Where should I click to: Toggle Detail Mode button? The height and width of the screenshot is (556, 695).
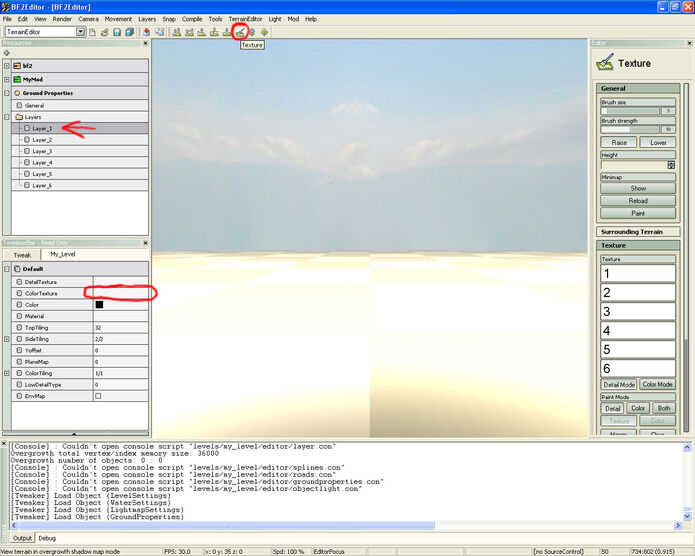pos(619,384)
